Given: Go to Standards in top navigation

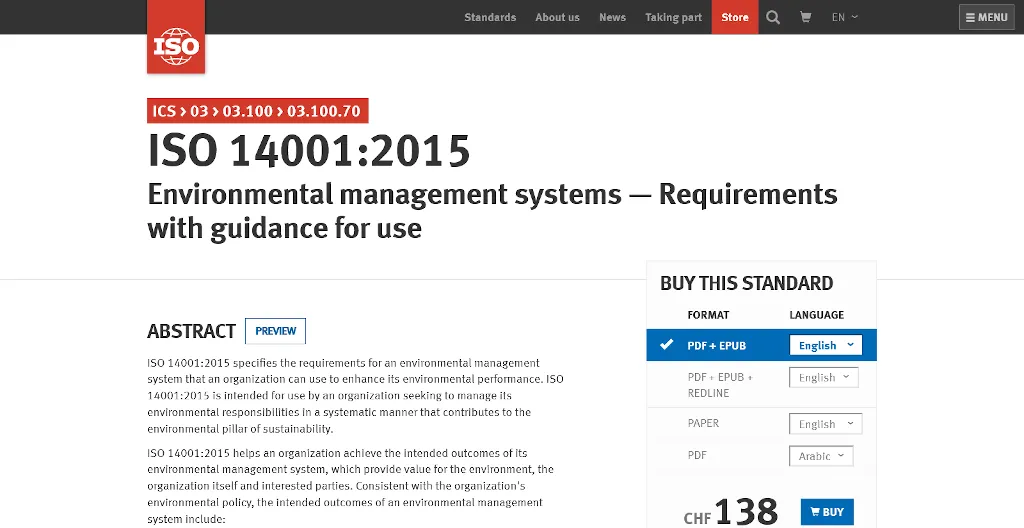Looking at the screenshot, I should click(x=490, y=18).
